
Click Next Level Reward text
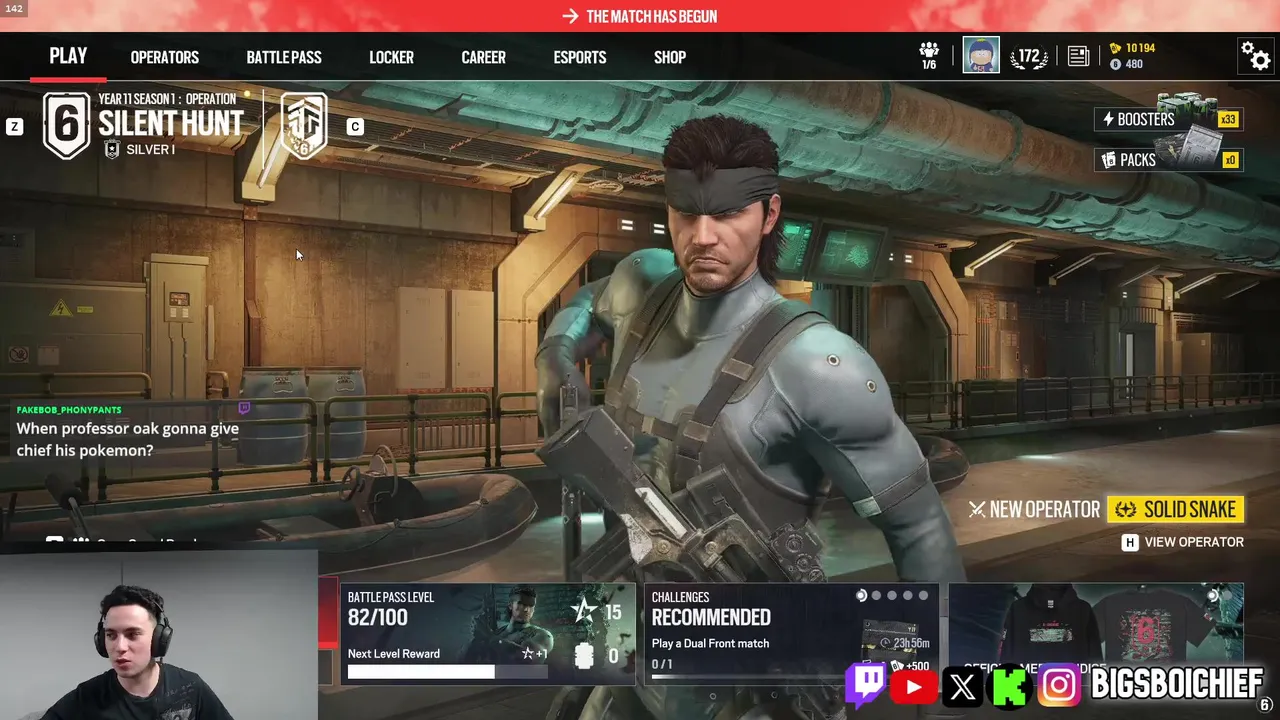(394, 654)
